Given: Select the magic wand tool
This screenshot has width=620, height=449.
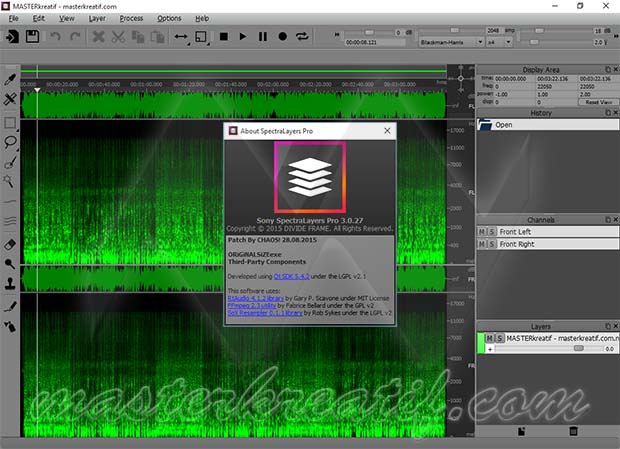Looking at the screenshot, I should click(9, 181).
